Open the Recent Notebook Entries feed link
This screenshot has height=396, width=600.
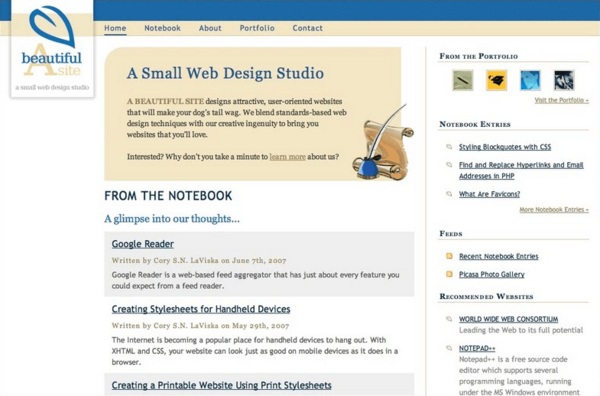tap(499, 256)
